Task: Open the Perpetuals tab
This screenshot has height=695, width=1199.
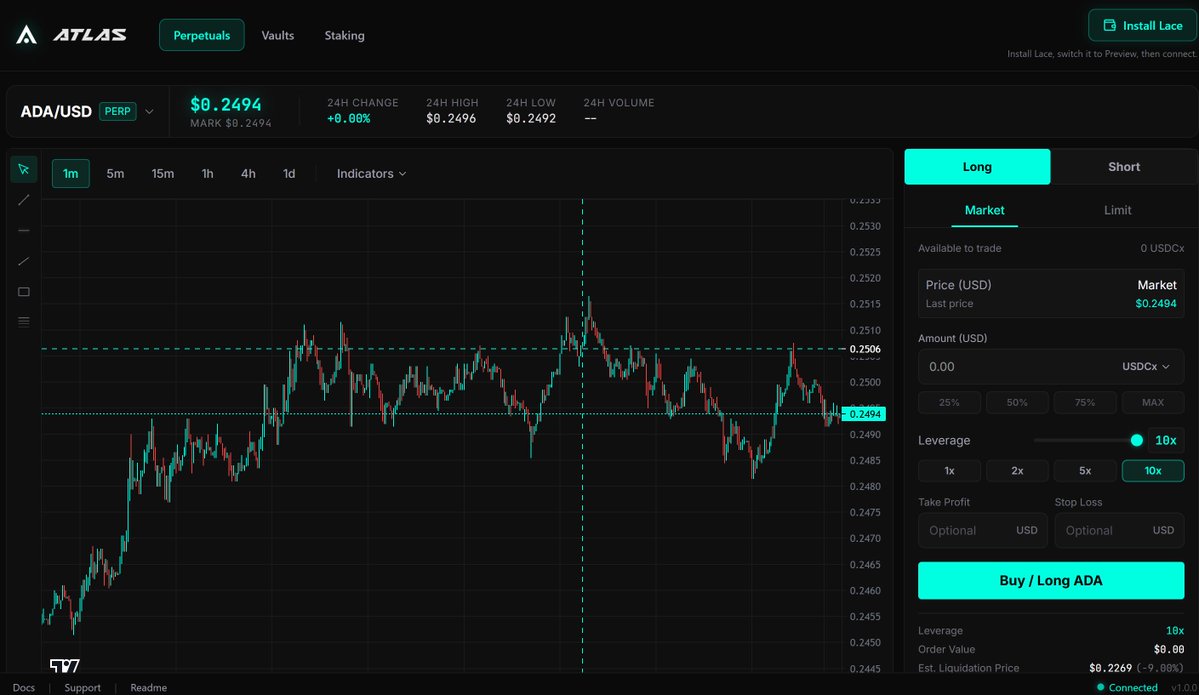Action: pos(202,35)
